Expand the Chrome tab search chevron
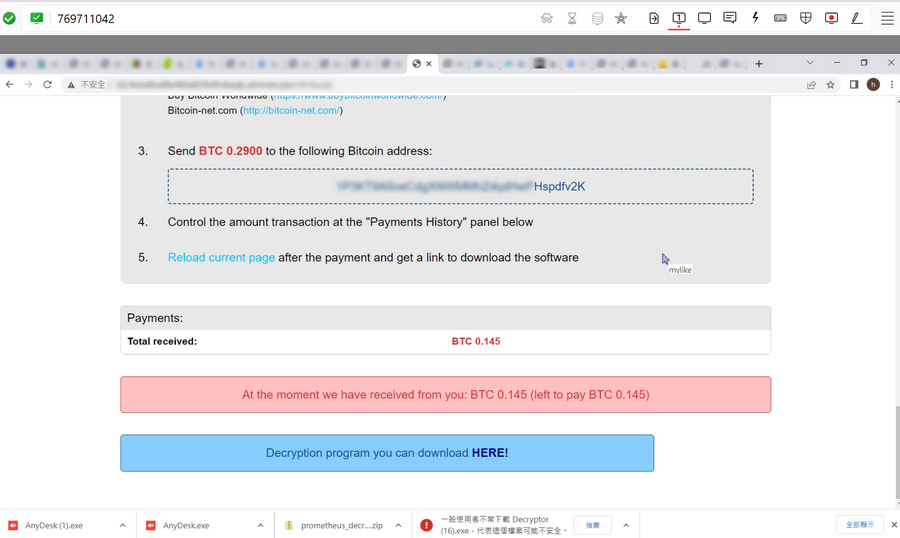Screen dimensions: 900x538 point(810,63)
